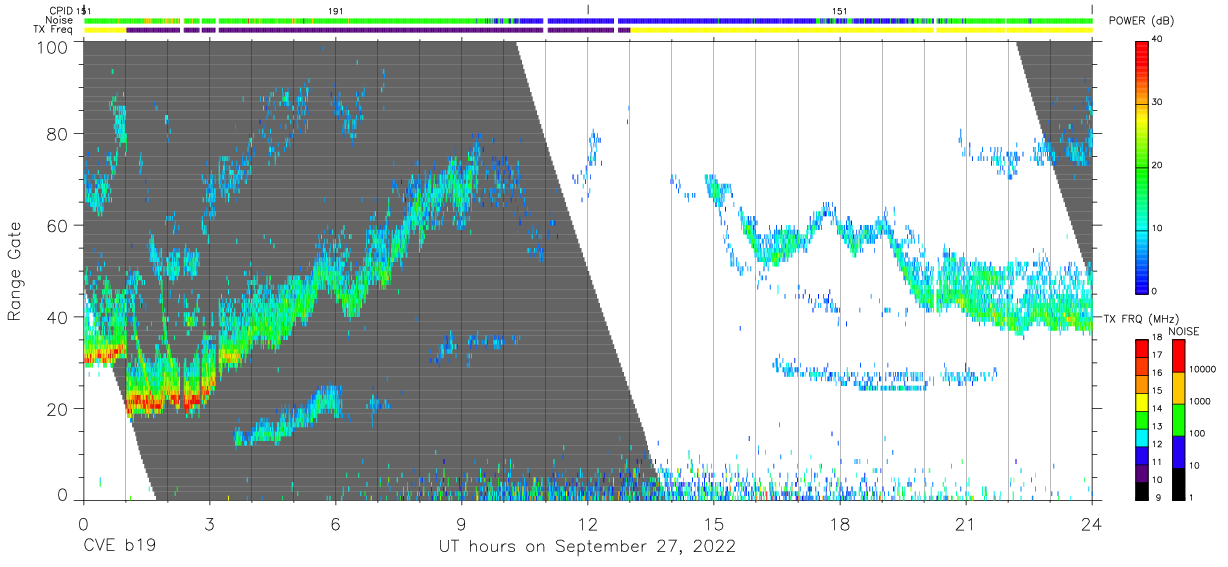This screenshot has width=1228, height=567.
Task: Click the UT hours axis tick '18'
Action: click(840, 524)
